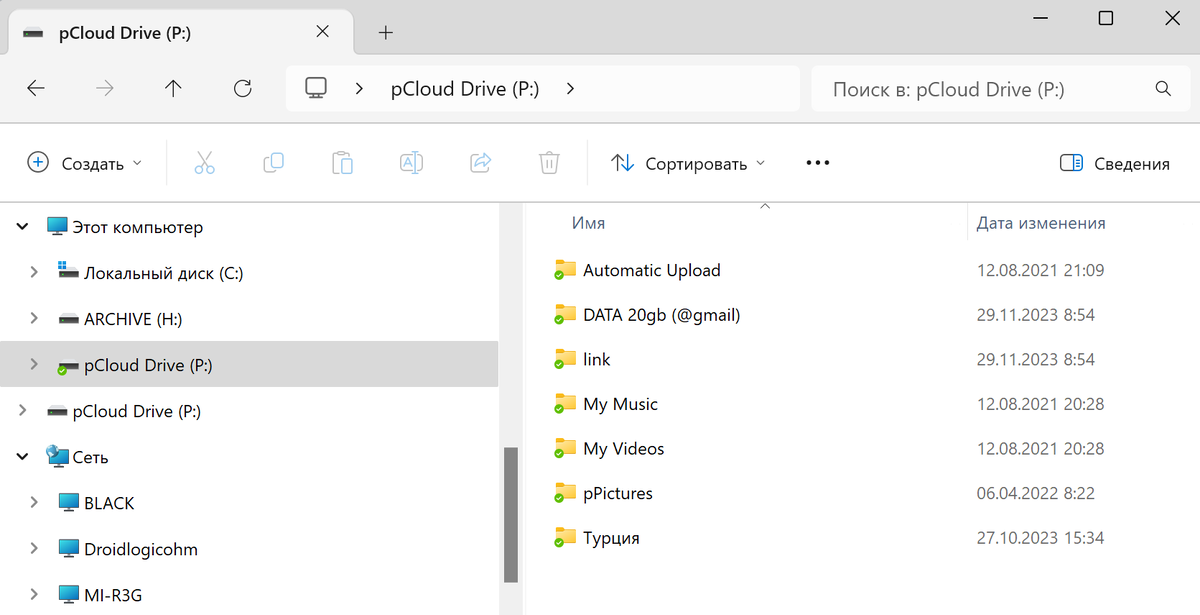The width and height of the screenshot is (1200, 615).
Task: Select the pCloud Drive (P:) window tab
Action: (180, 32)
